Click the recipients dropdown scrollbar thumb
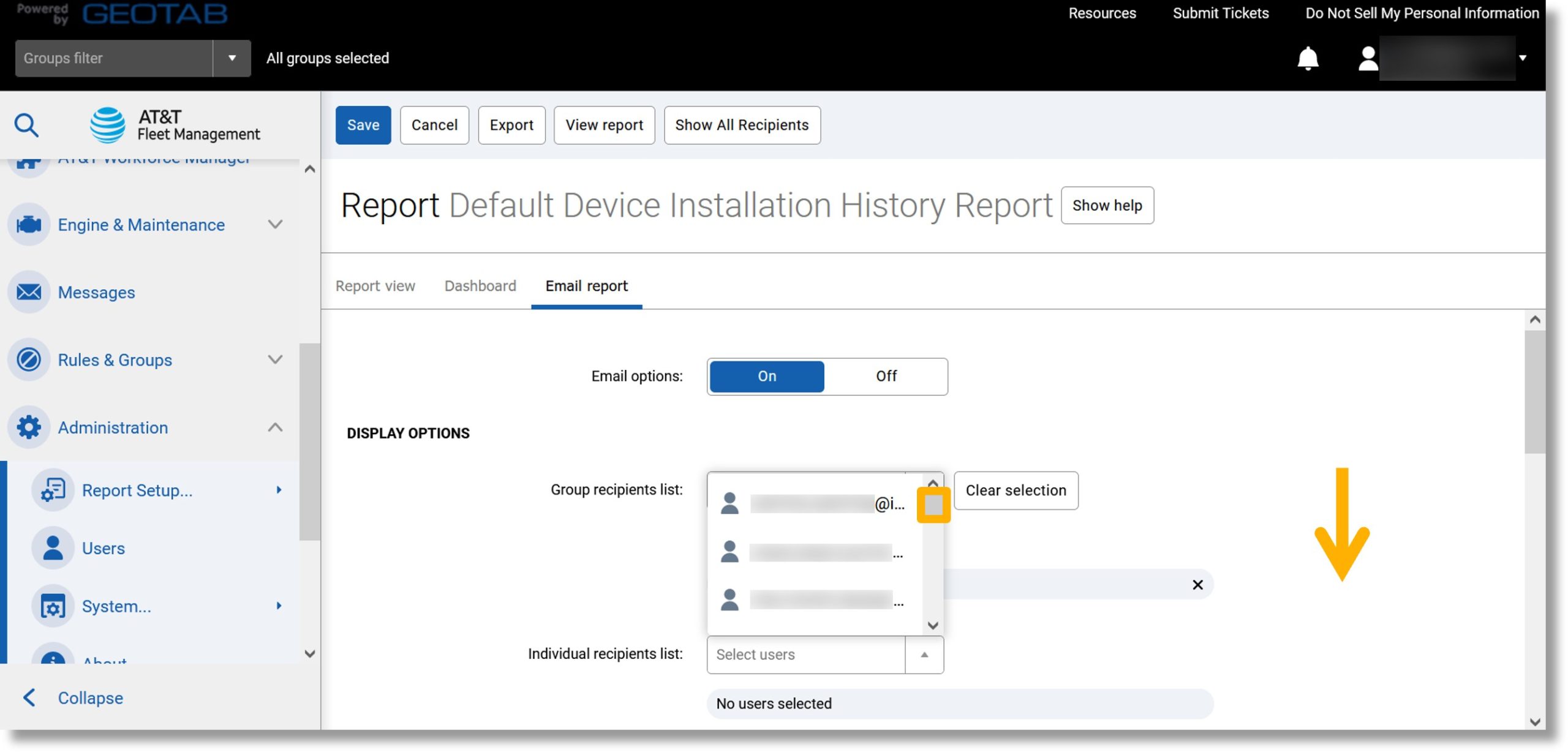This screenshot has width=1568, height=752. point(933,505)
